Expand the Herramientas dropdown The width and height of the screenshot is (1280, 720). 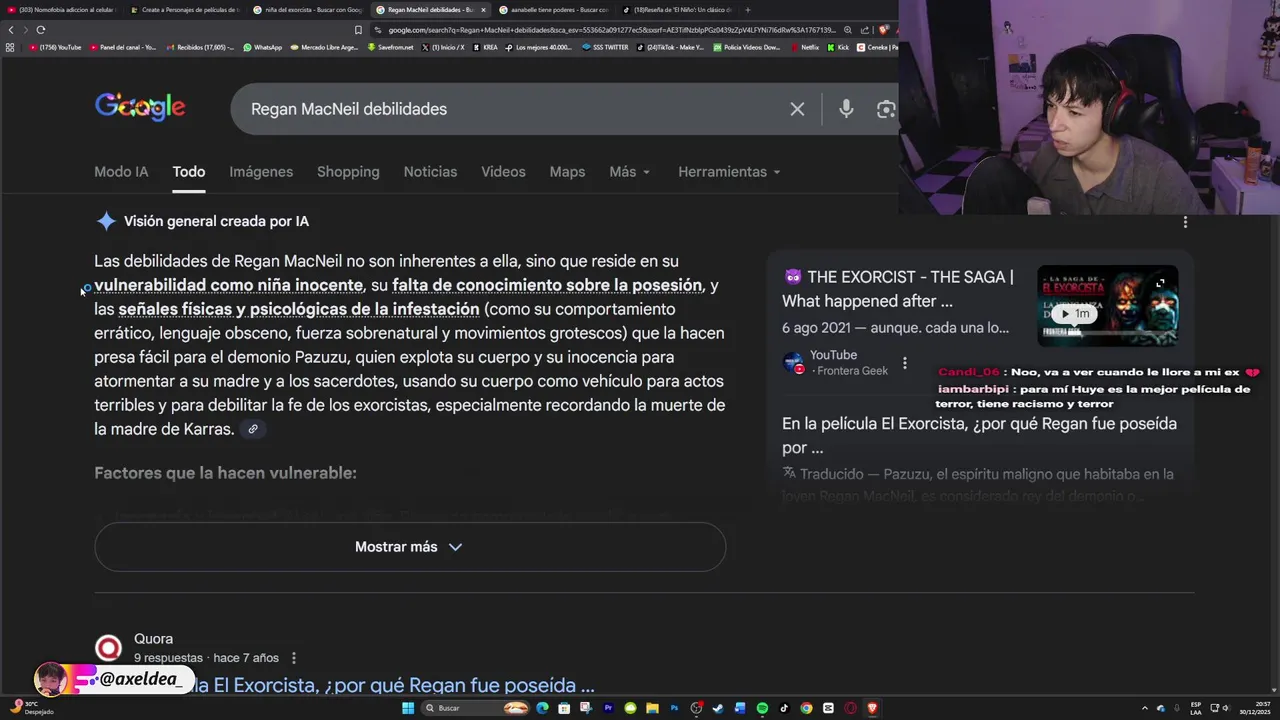click(x=729, y=172)
